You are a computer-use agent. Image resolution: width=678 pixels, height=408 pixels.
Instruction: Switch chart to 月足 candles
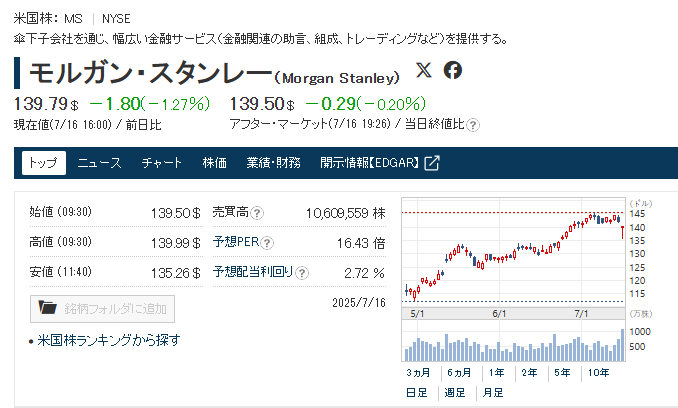coord(493,392)
